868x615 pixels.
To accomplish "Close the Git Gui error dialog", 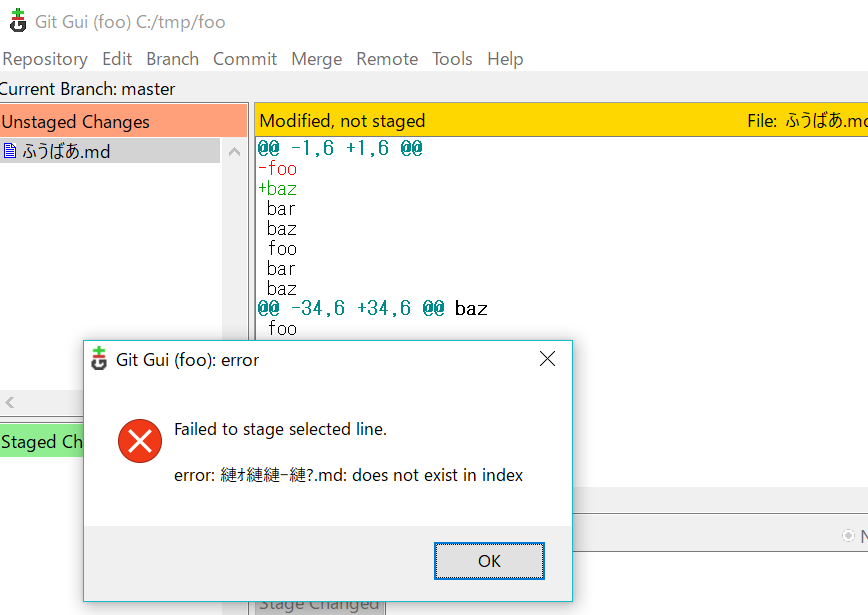I will point(547,359).
